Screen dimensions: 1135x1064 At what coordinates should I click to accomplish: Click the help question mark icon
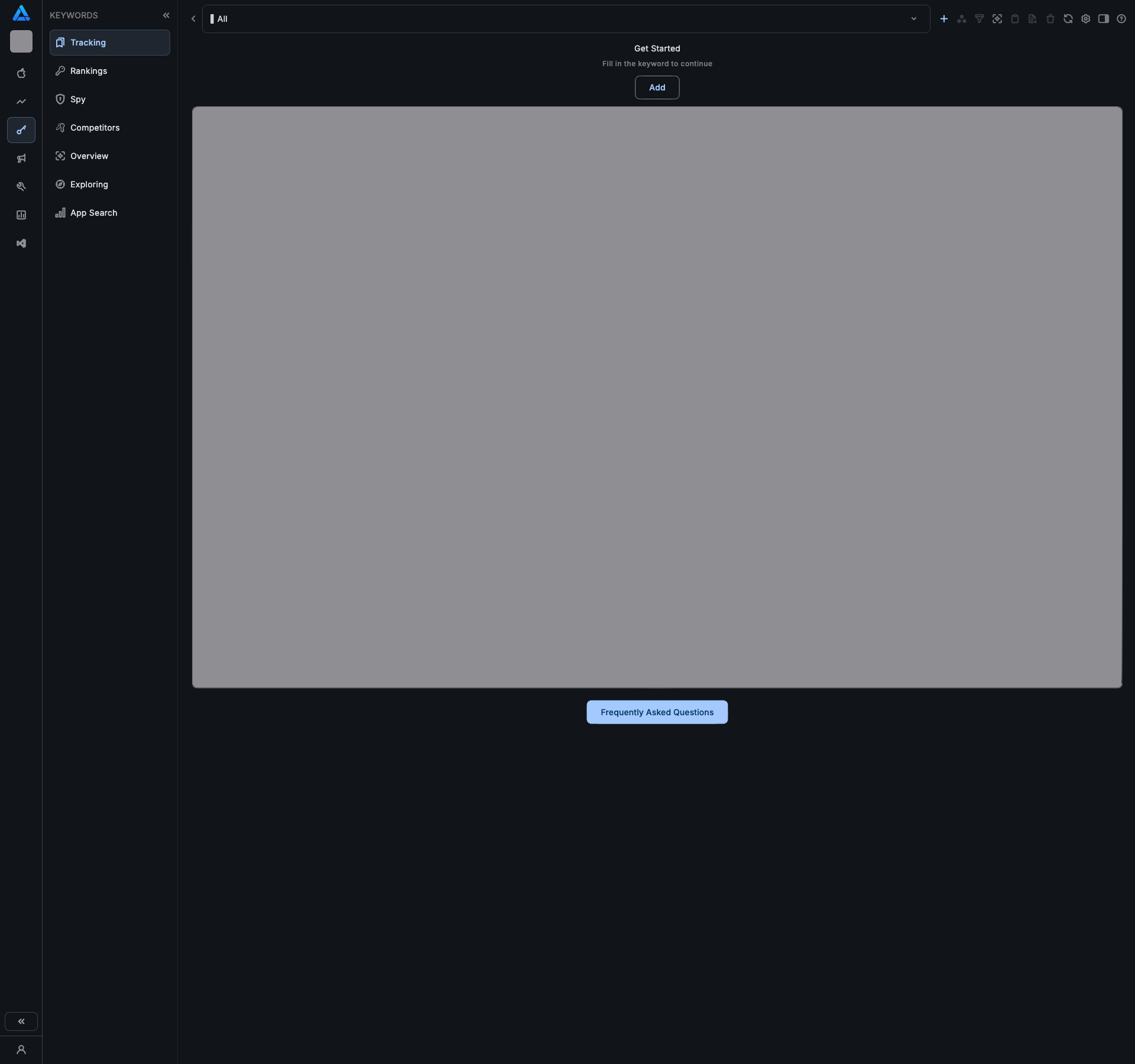[x=1121, y=19]
